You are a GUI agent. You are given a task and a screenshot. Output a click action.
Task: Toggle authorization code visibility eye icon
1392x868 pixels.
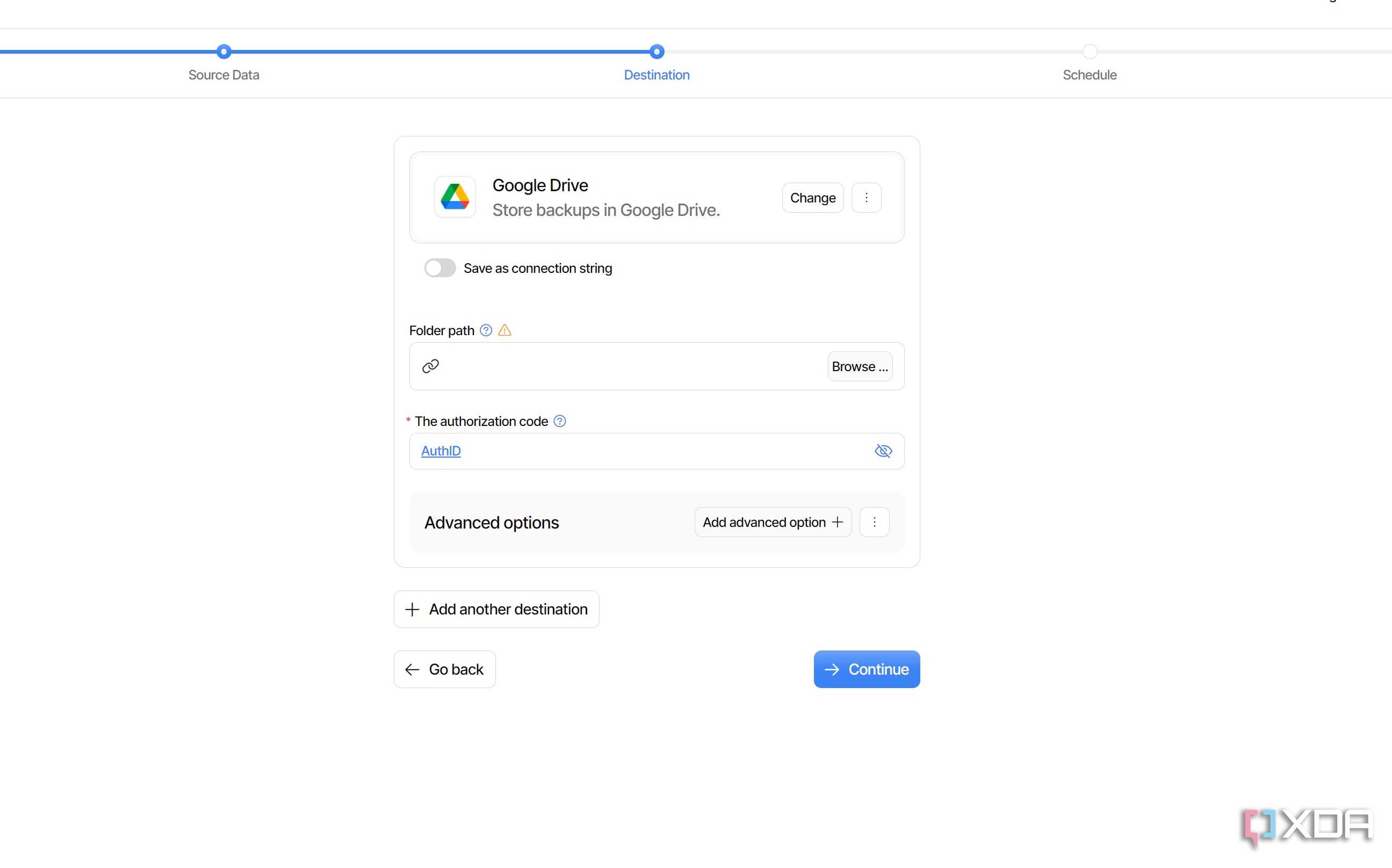[883, 451]
